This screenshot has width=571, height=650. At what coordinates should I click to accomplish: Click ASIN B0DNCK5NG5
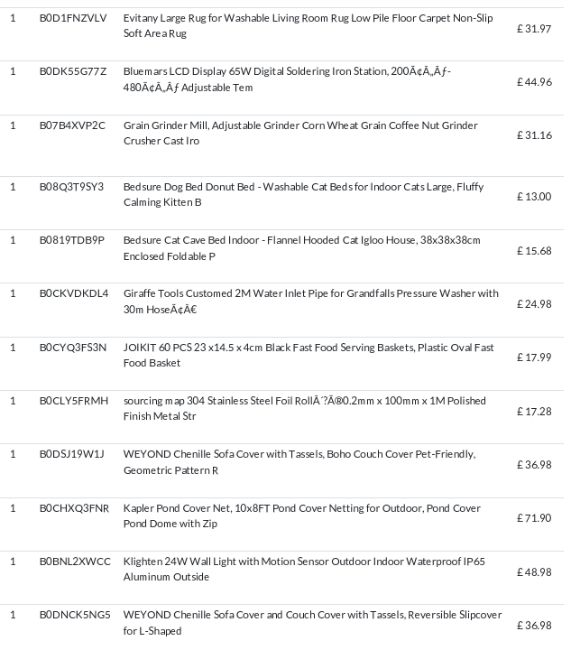[75, 615]
